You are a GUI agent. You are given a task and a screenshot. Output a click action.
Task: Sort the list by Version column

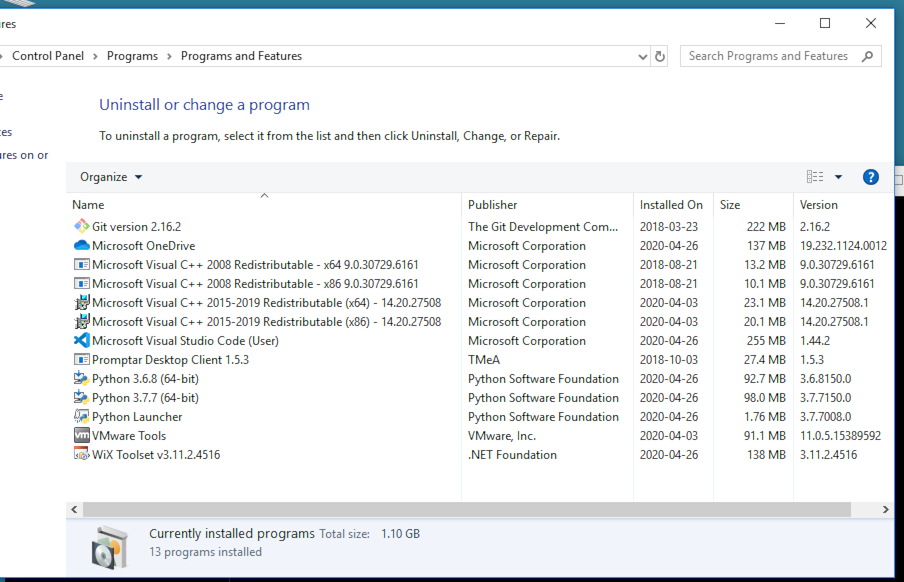(819, 205)
